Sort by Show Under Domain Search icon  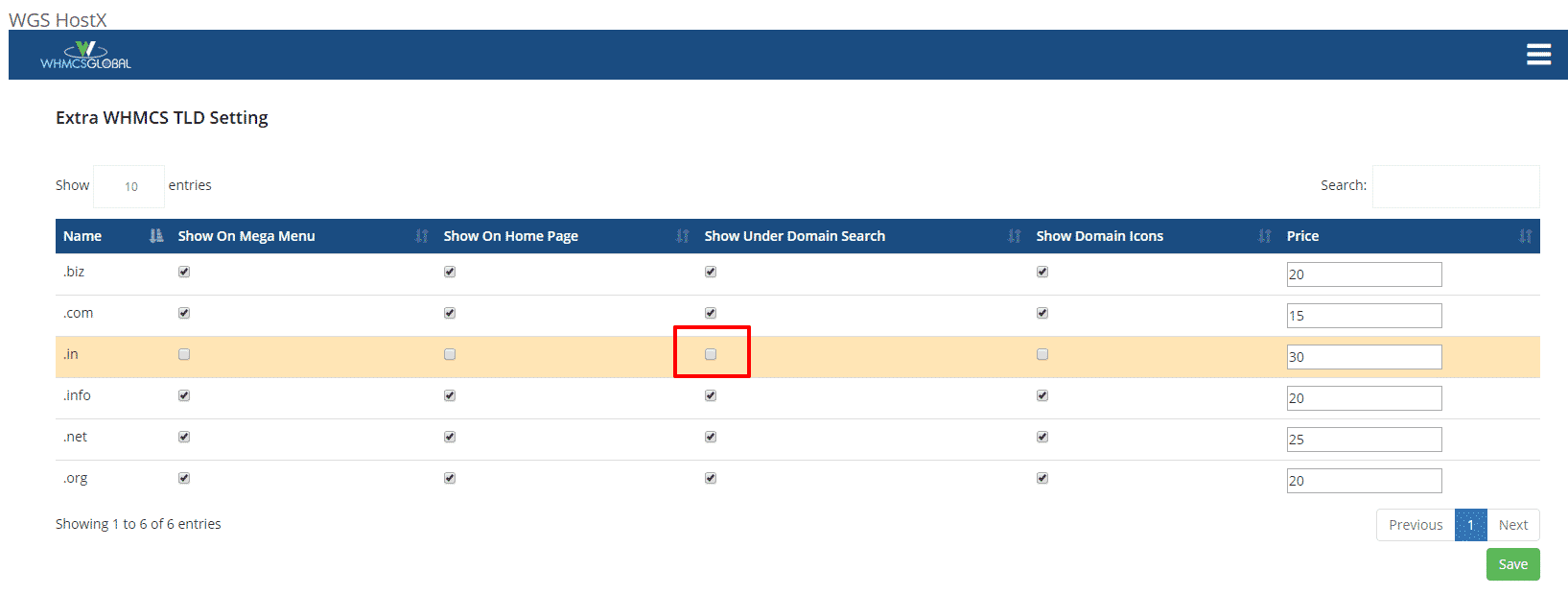[1014, 236]
